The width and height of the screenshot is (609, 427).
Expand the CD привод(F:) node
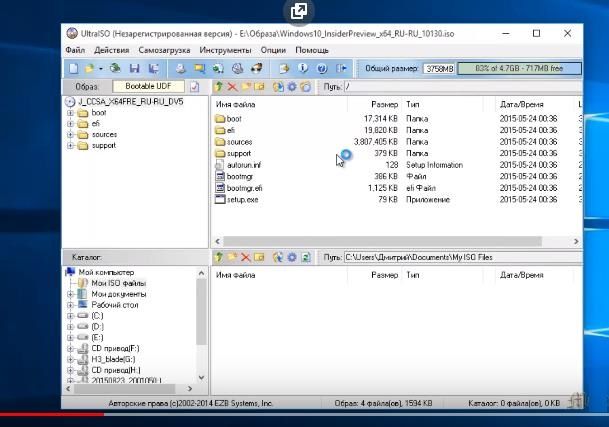point(70,349)
